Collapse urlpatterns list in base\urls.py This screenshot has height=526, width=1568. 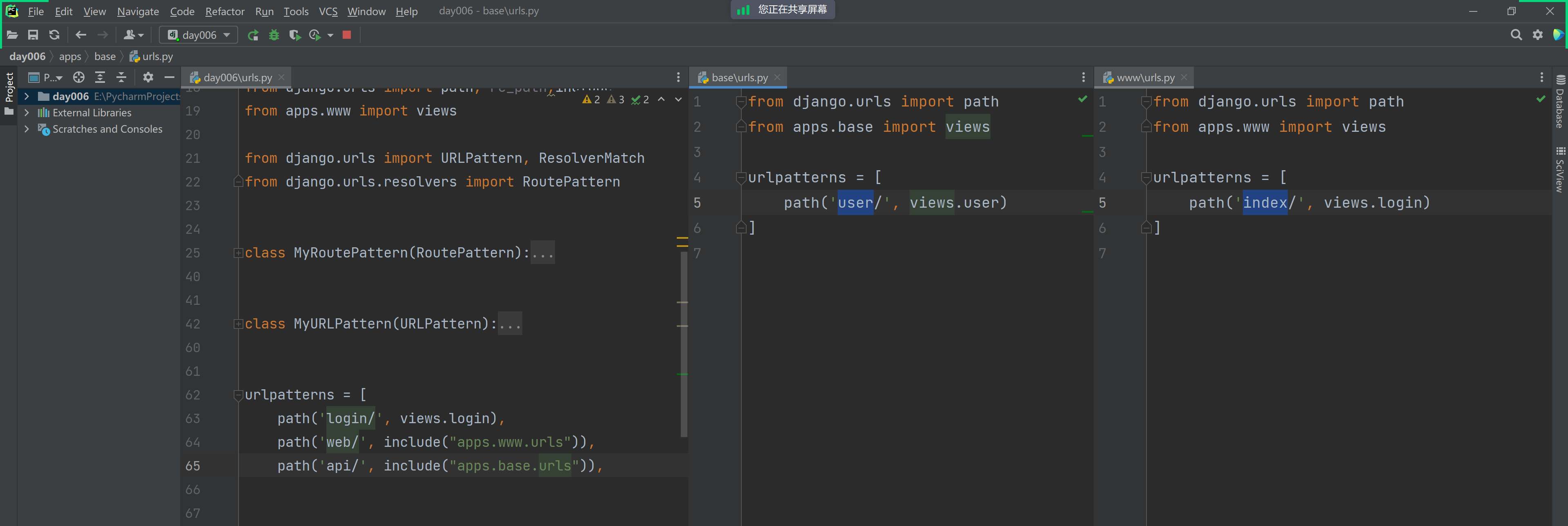[x=741, y=178]
